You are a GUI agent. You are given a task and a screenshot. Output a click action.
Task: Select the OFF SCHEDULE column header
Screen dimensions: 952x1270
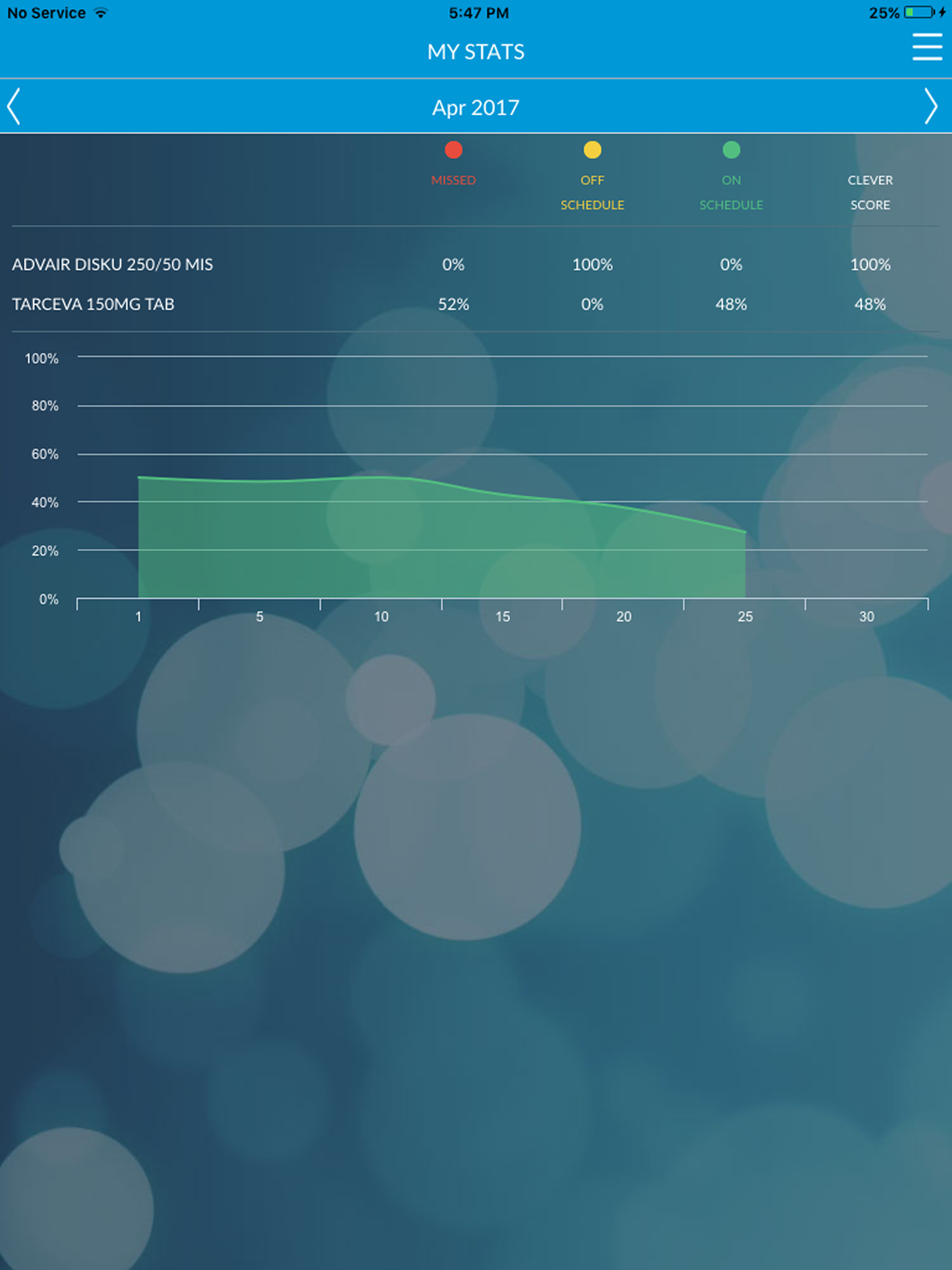(592, 192)
